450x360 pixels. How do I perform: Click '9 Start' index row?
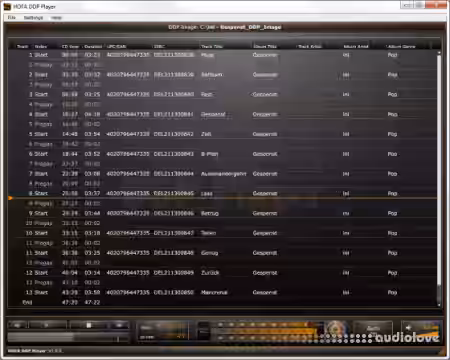coord(38,213)
